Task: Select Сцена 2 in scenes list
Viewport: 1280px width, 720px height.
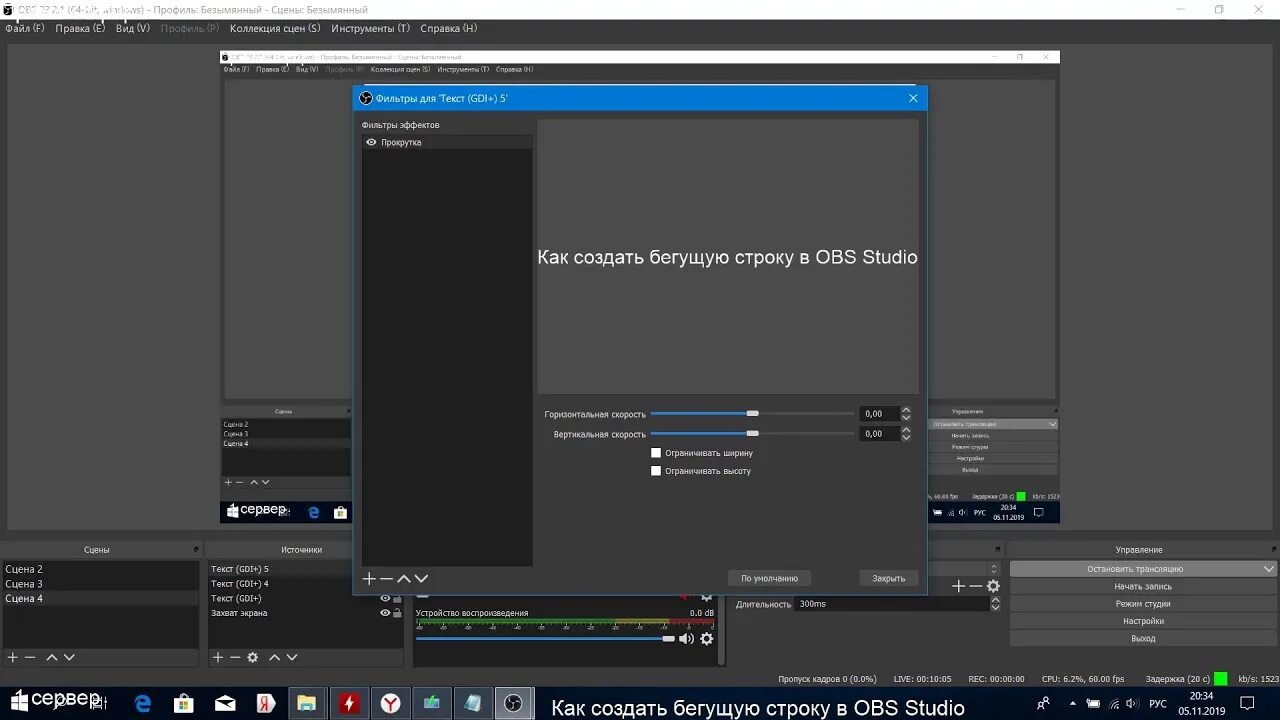Action: click(x=100, y=569)
